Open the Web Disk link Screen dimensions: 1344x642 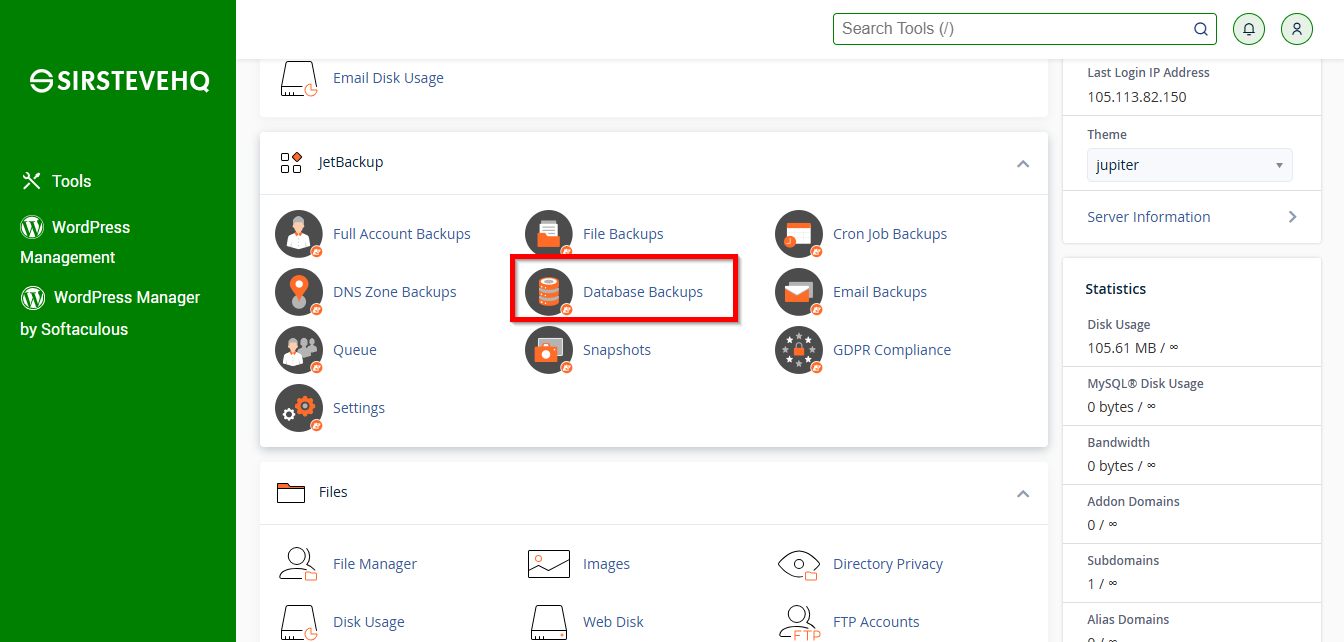[x=614, y=622]
